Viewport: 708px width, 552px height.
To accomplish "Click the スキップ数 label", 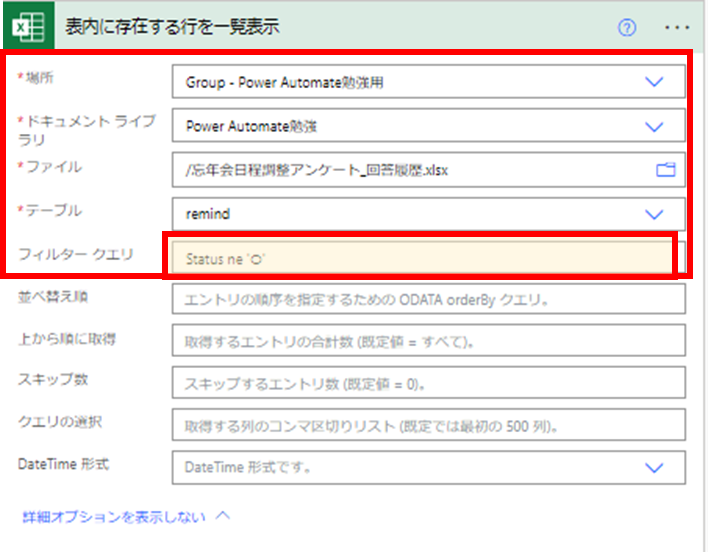I will pos(52,380).
